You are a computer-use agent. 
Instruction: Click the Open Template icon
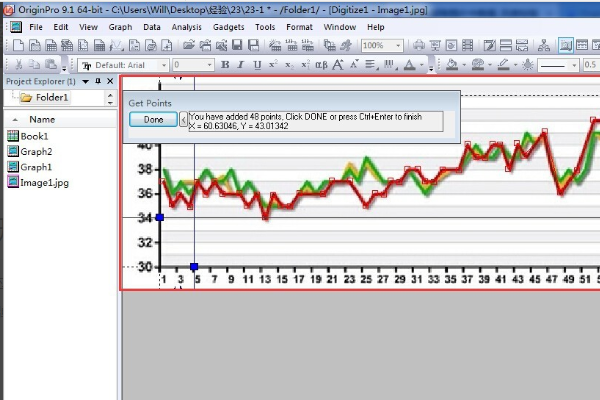(x=205, y=45)
